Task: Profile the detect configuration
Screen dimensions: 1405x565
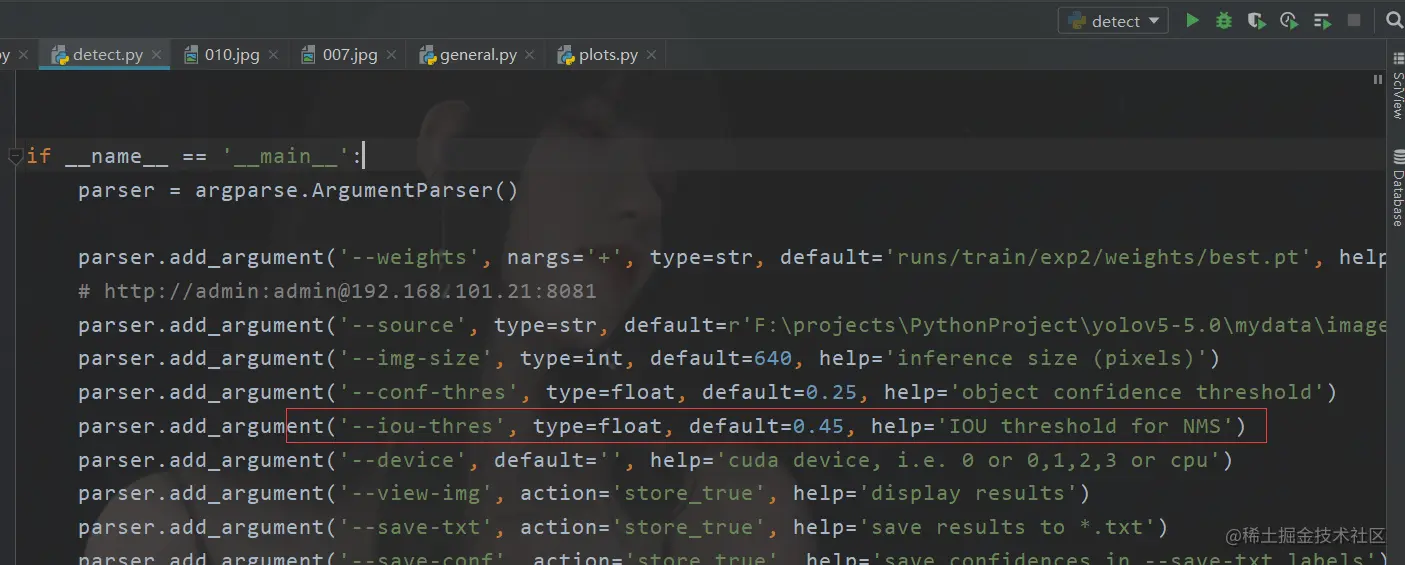Action: [1289, 20]
